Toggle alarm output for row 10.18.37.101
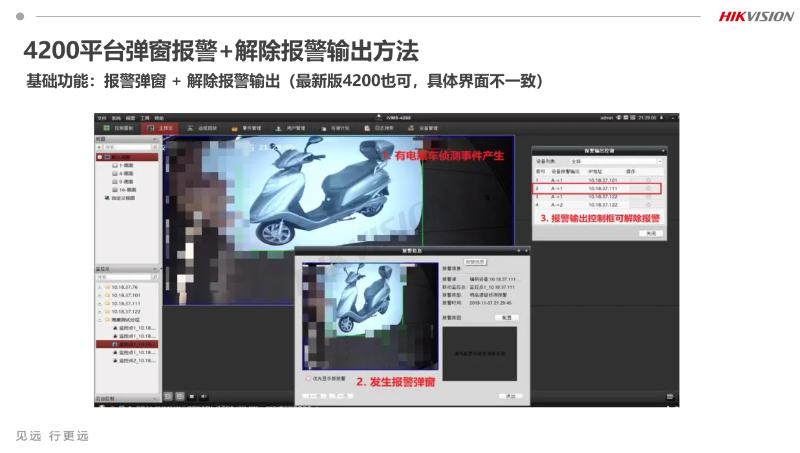 tap(648, 180)
